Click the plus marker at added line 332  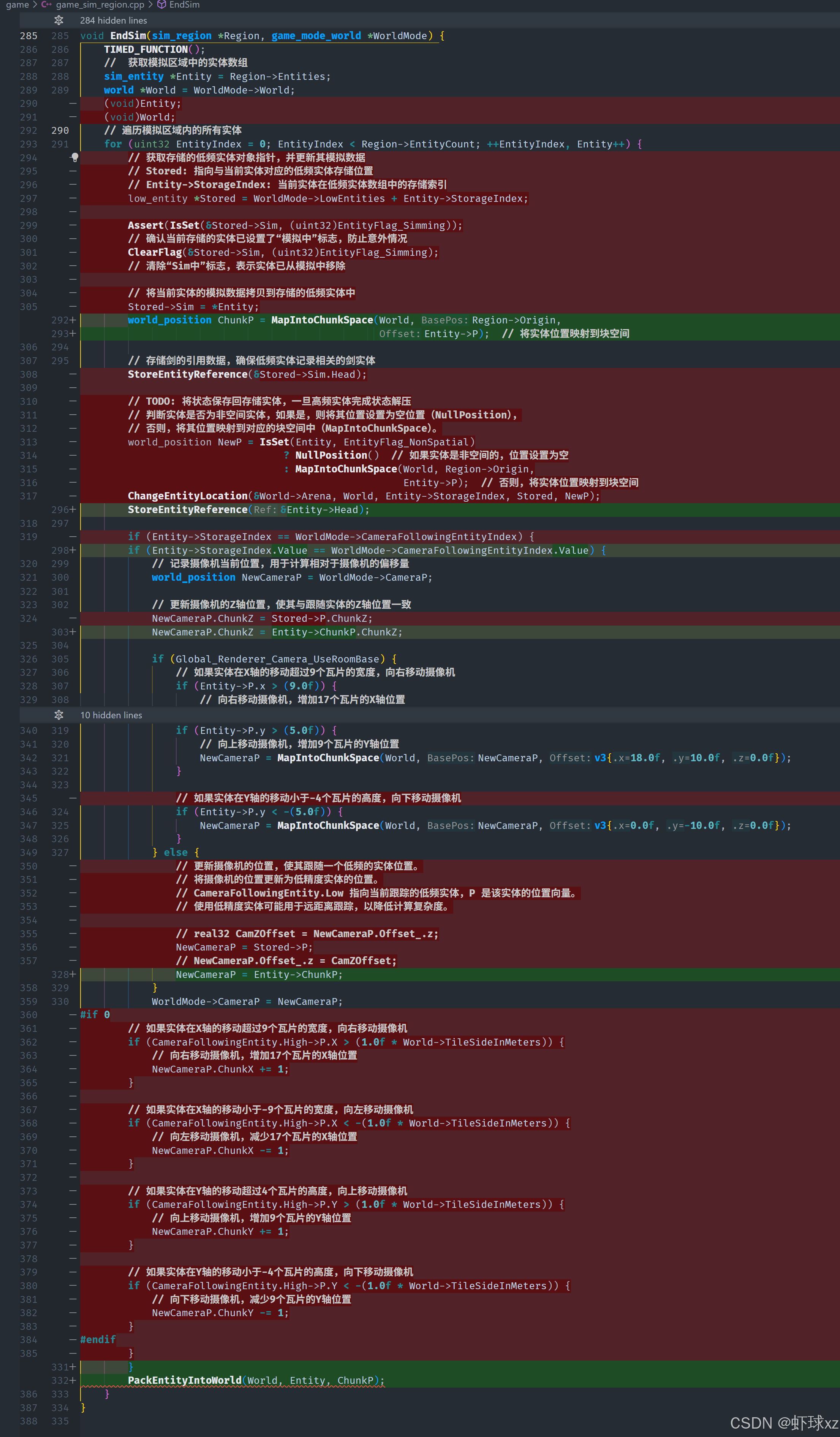pos(72,1380)
